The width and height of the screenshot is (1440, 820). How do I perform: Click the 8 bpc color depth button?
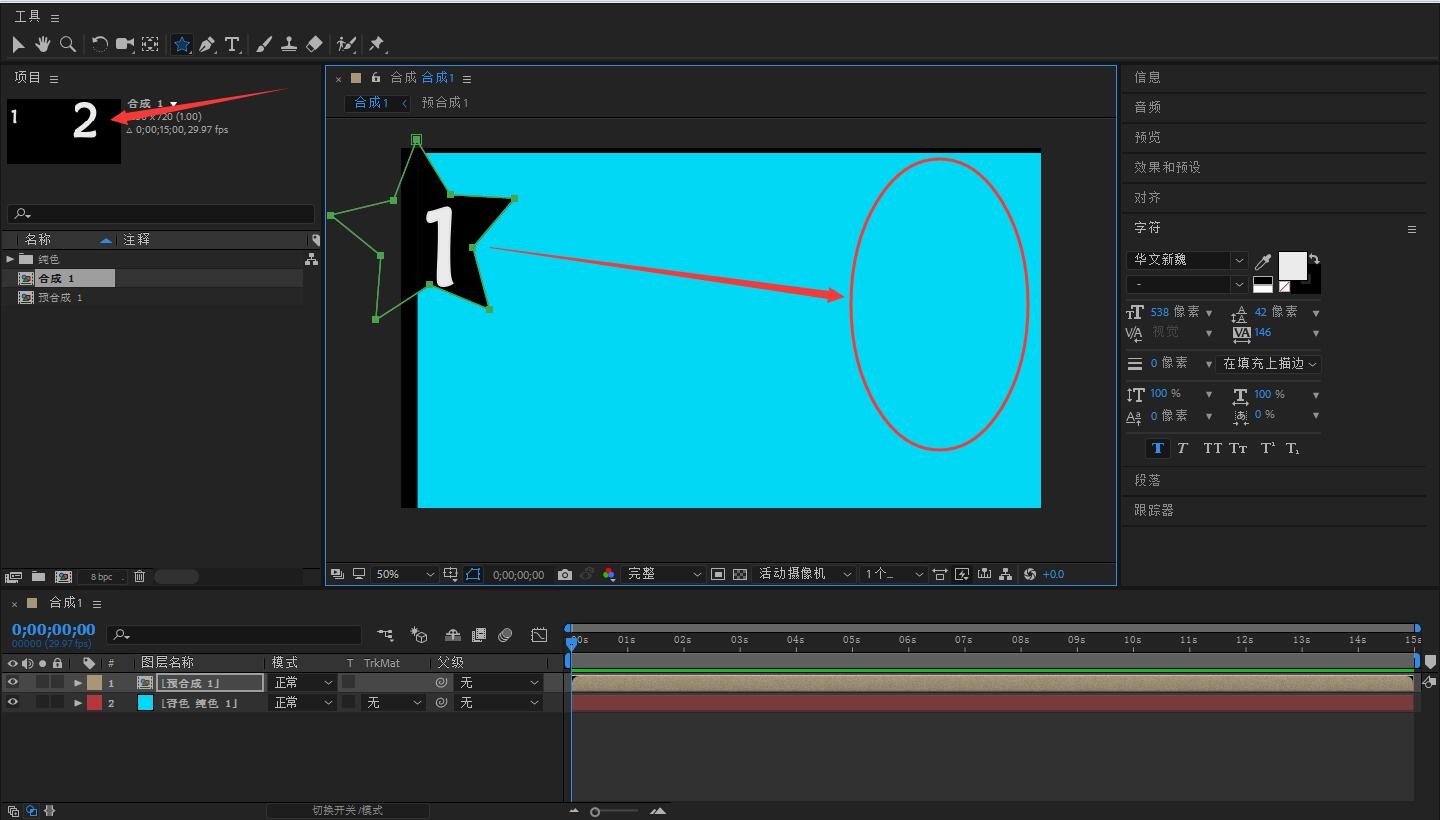tap(102, 577)
